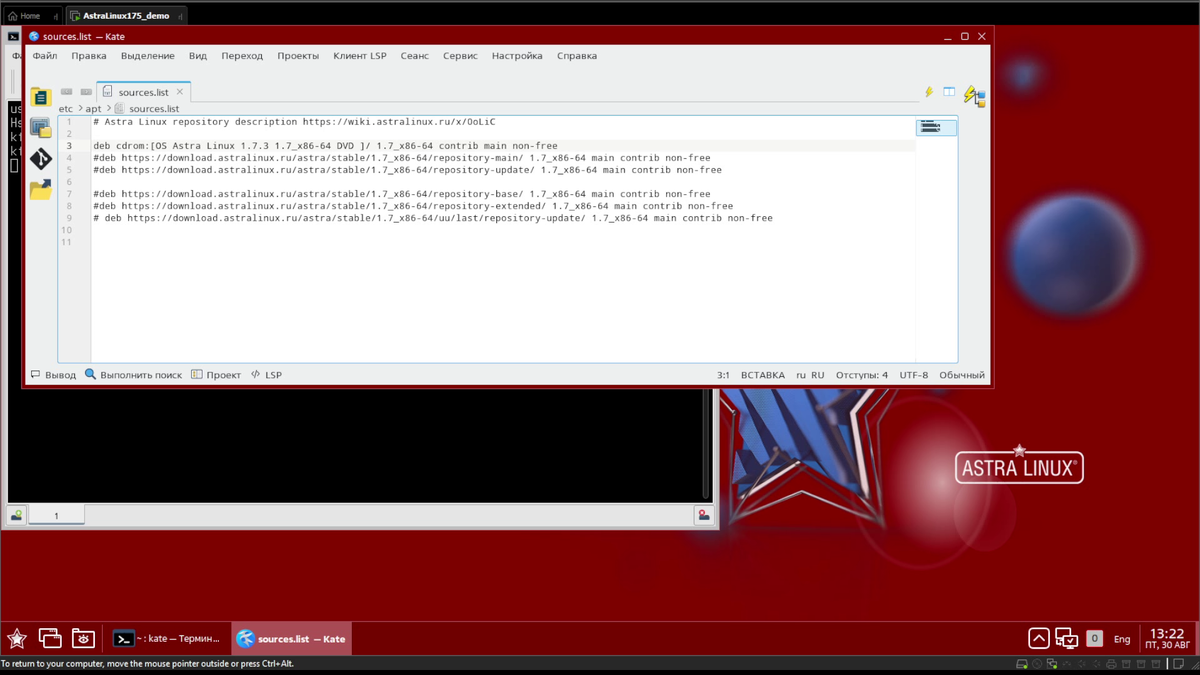Open the Сеанс menu
This screenshot has width=1200, height=675.
[x=414, y=56]
